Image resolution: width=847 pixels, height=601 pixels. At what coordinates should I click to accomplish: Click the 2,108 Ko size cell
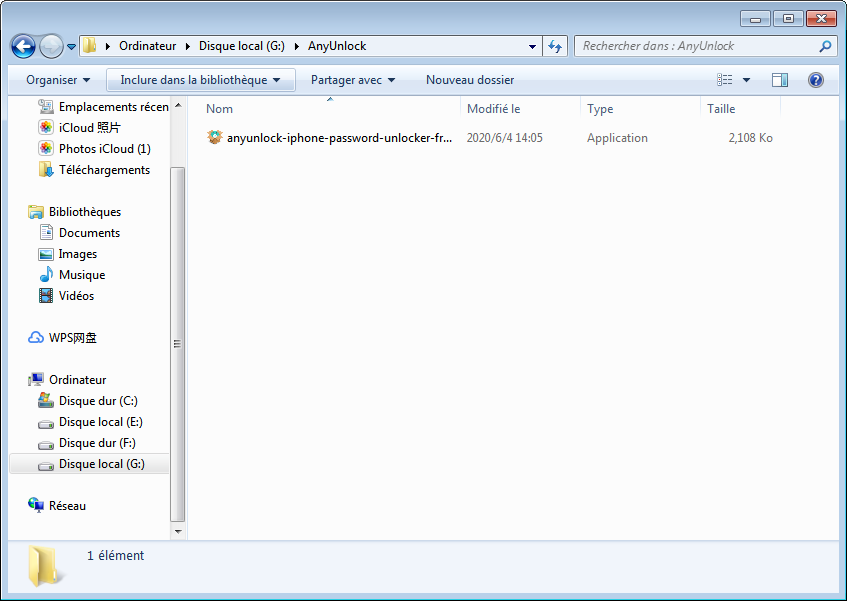click(x=750, y=138)
